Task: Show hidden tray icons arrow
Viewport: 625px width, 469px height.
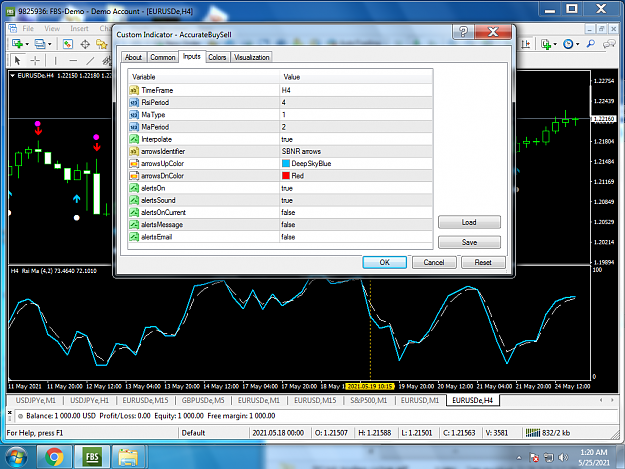Action: pyautogui.click(x=519, y=458)
